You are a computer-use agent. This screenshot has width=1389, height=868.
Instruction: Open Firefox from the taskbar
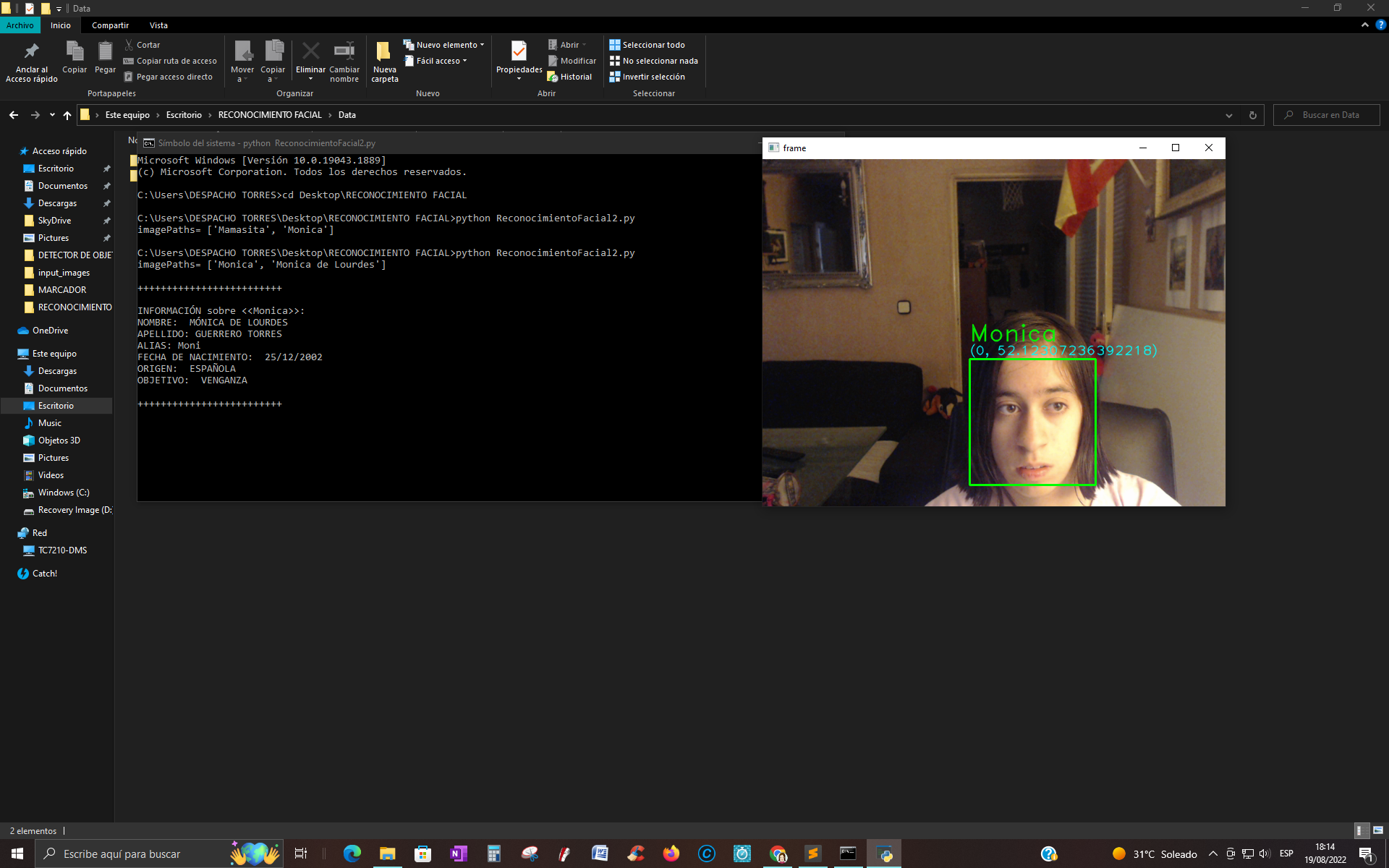pyautogui.click(x=671, y=854)
